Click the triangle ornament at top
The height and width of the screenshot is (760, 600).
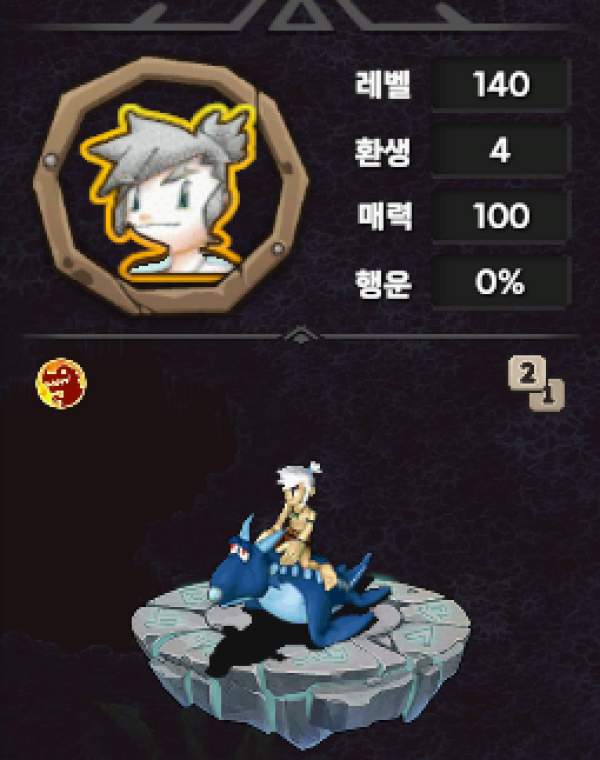(298, 15)
